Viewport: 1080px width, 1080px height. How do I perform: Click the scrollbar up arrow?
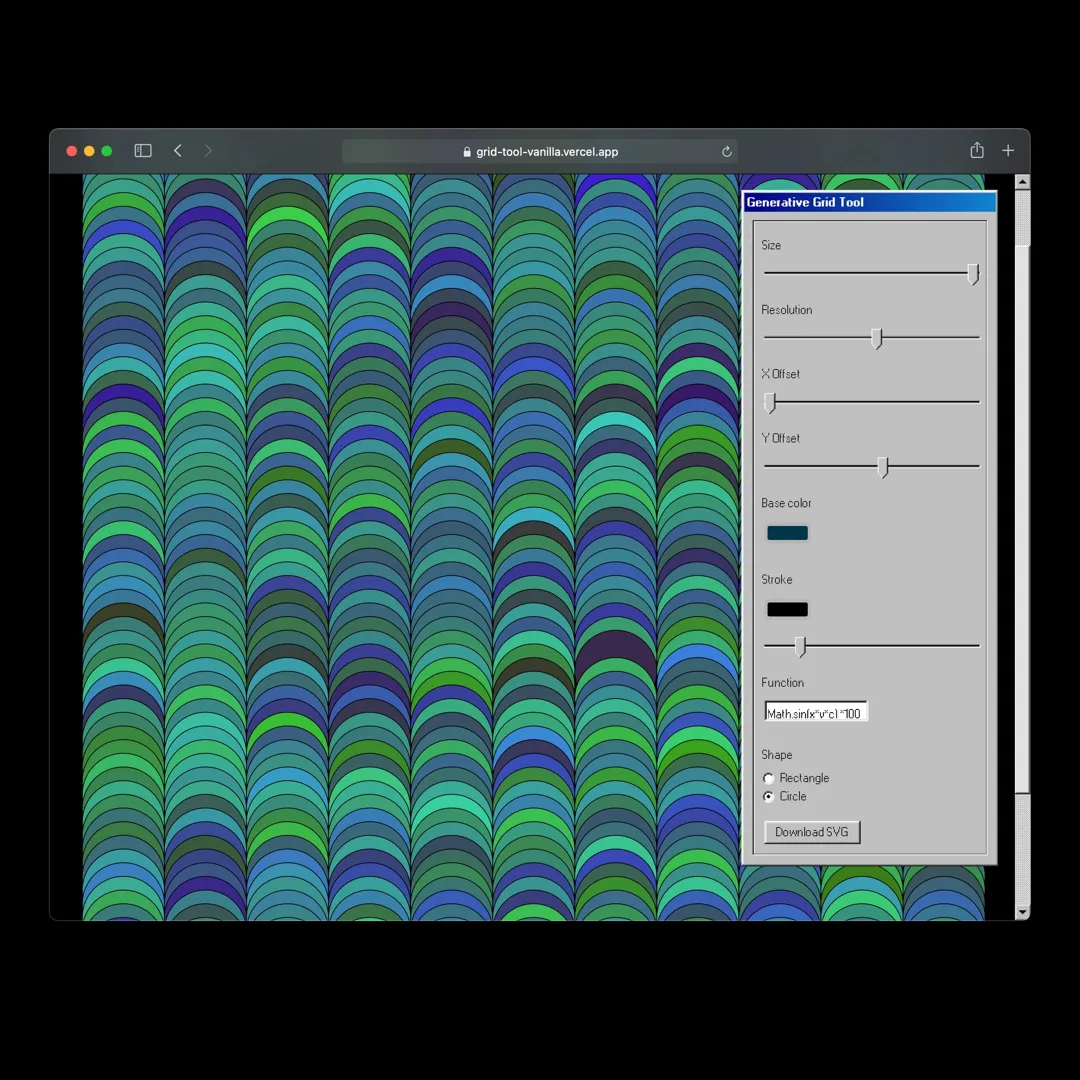pos(1022,182)
